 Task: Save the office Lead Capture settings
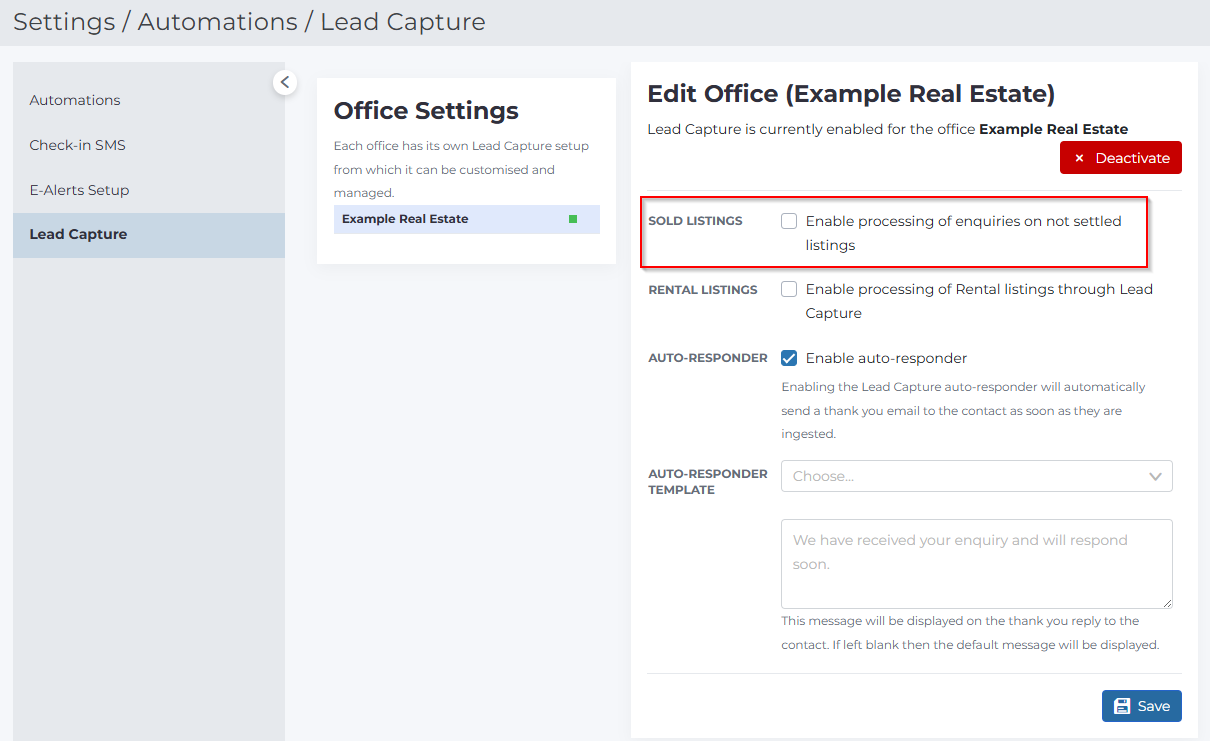tap(1142, 706)
